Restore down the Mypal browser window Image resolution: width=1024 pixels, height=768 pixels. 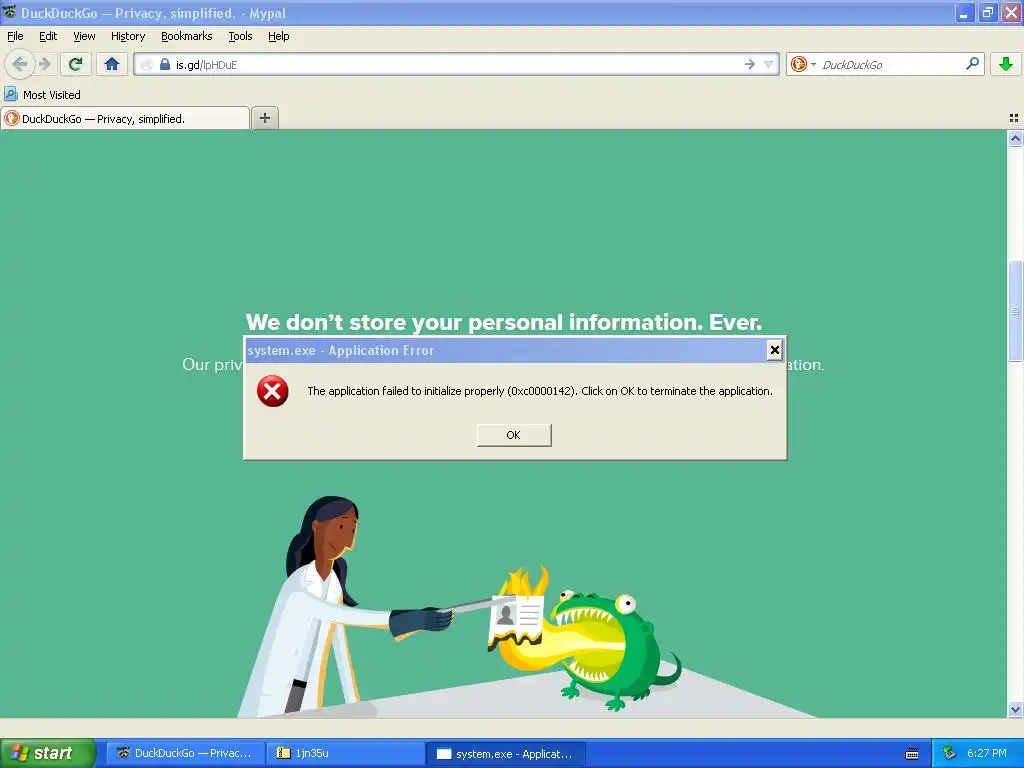click(988, 12)
